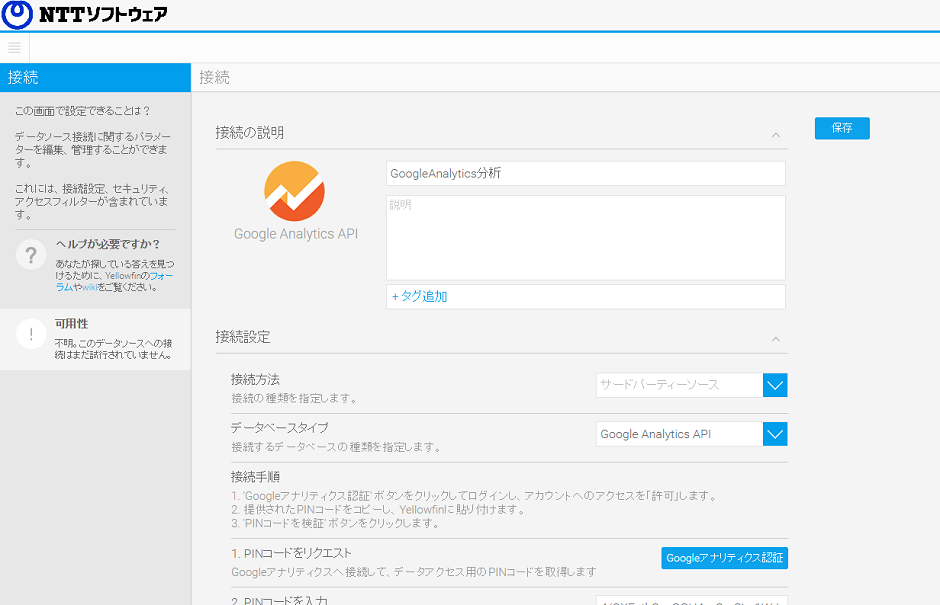
Task: Click the + タグ追加 link
Action: click(x=420, y=296)
